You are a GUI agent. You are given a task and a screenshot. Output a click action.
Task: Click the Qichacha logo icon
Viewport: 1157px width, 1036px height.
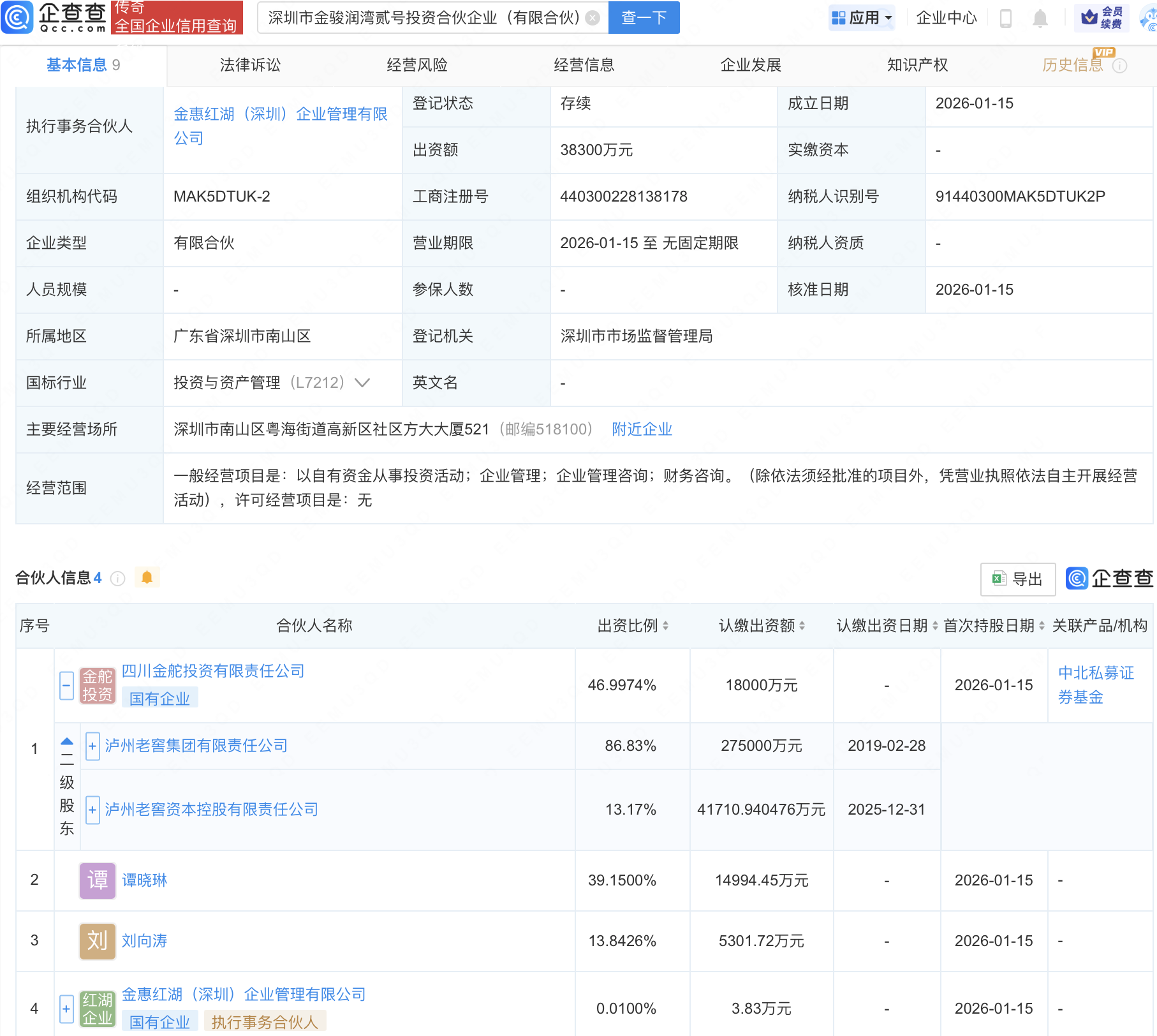point(17,17)
